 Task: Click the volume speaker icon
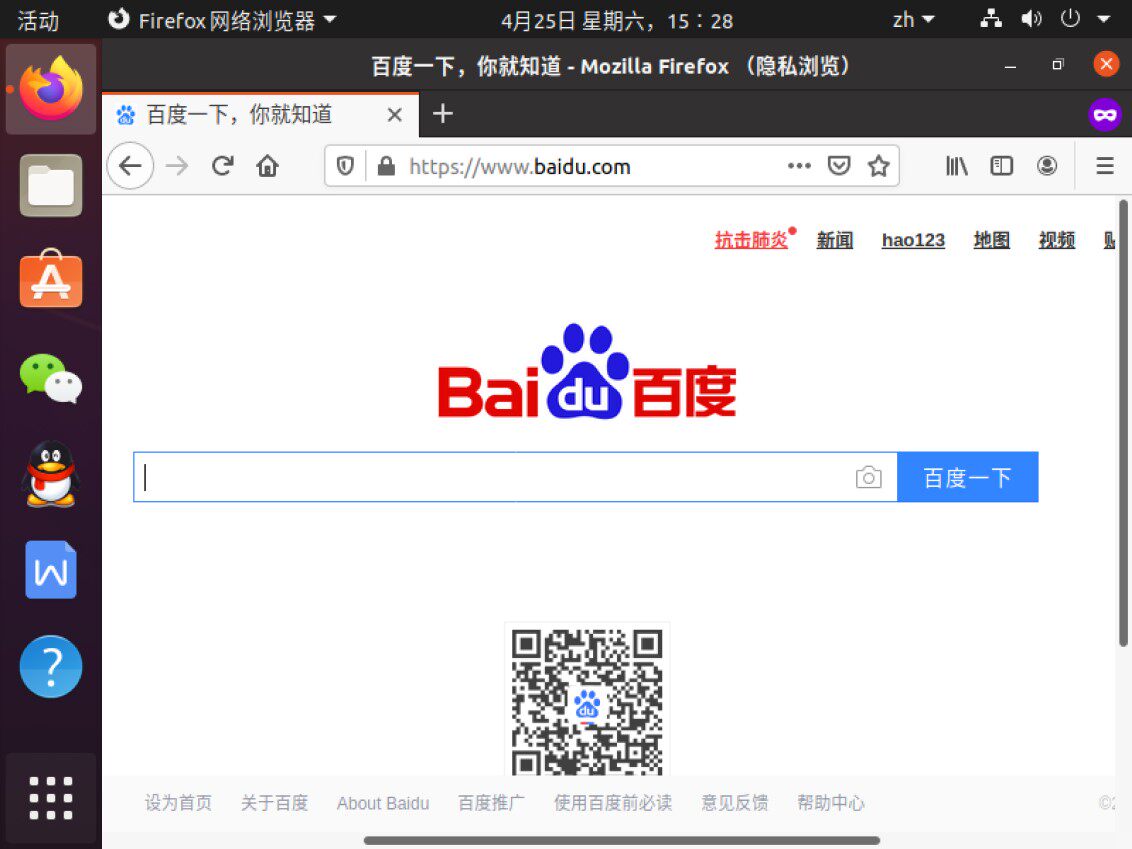pos(1031,19)
